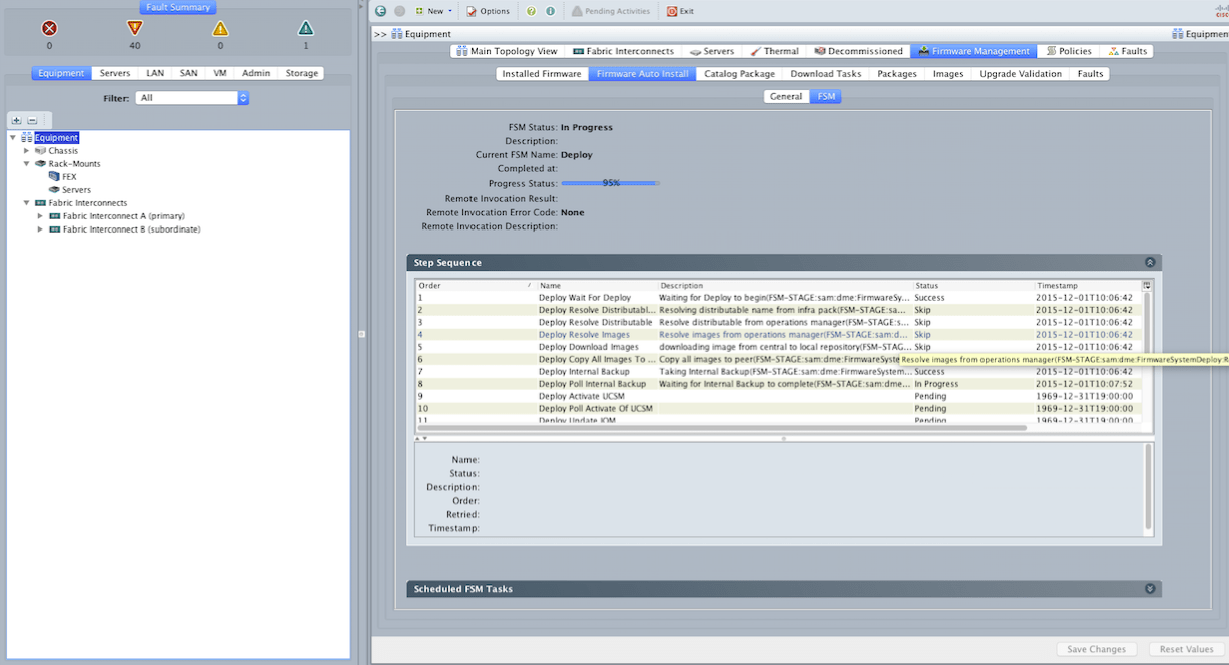Click the yellow warning faults icon
Screen dimensions: 1229x665
[x=219, y=29]
